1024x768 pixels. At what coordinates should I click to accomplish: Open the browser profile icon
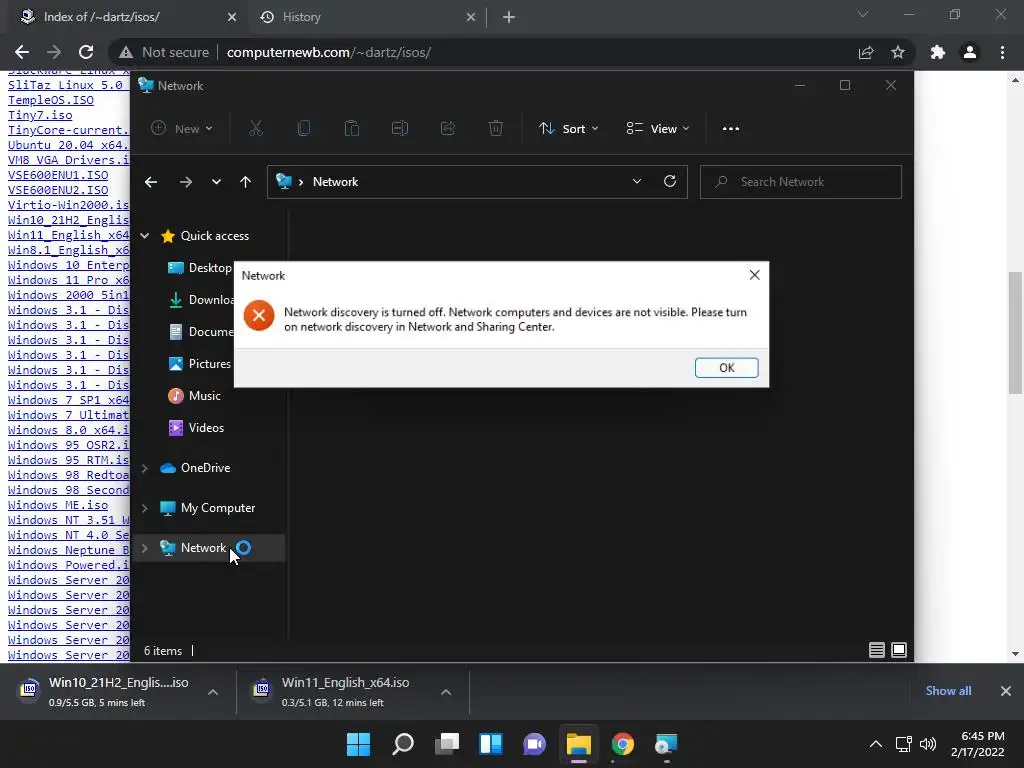tap(970, 52)
